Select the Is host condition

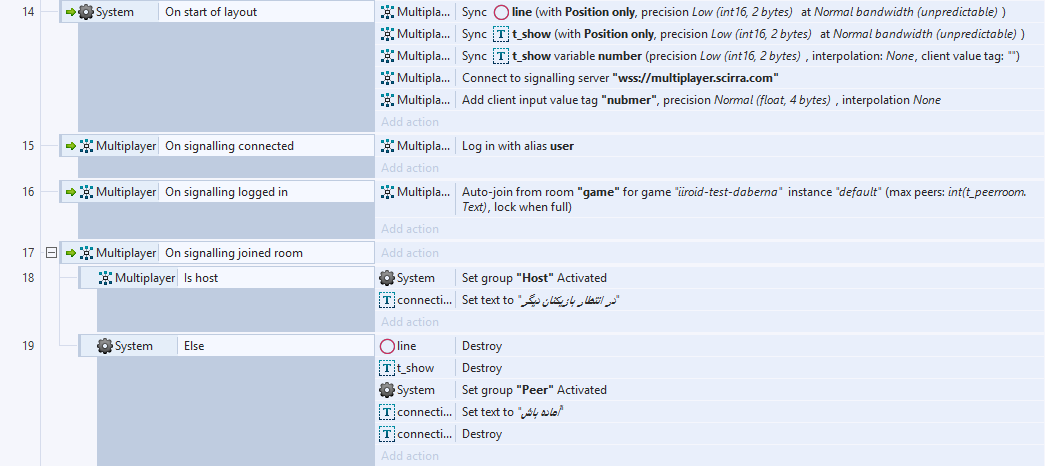pyautogui.click(x=201, y=278)
